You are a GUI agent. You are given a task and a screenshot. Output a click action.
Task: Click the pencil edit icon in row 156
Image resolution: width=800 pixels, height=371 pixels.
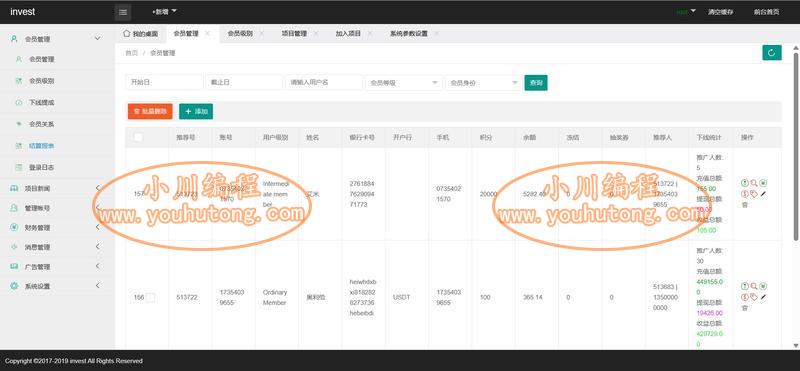[763, 297]
